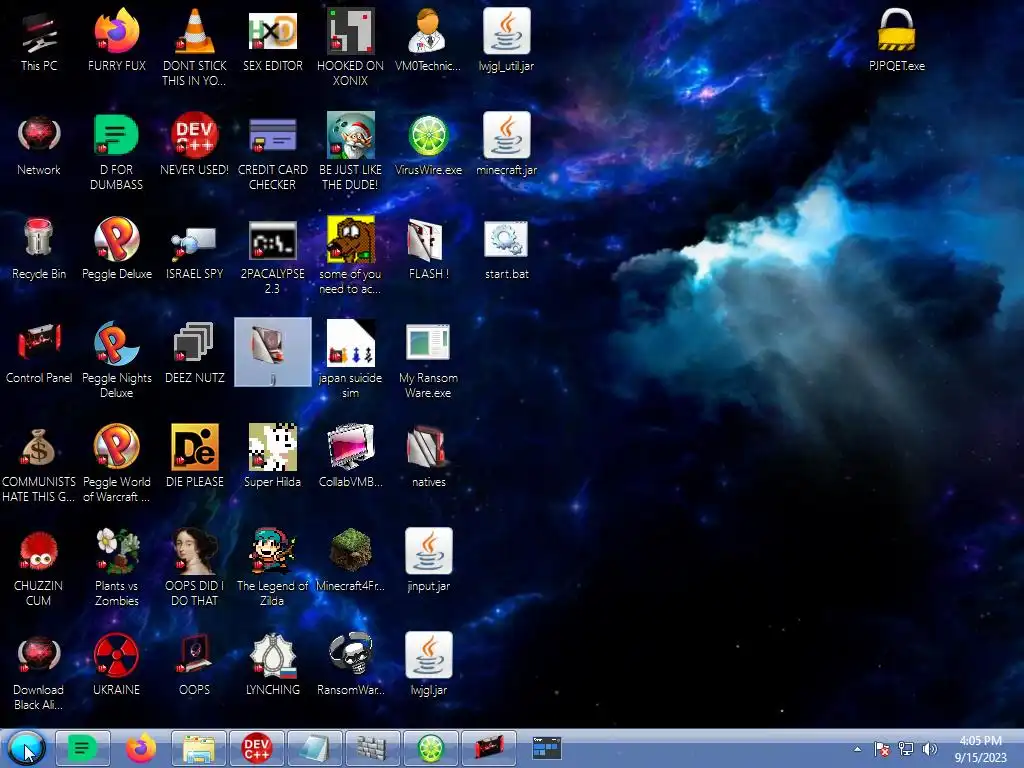
Task: Select the FURRY FUX Firefox shortcut
Action: click(x=116, y=40)
